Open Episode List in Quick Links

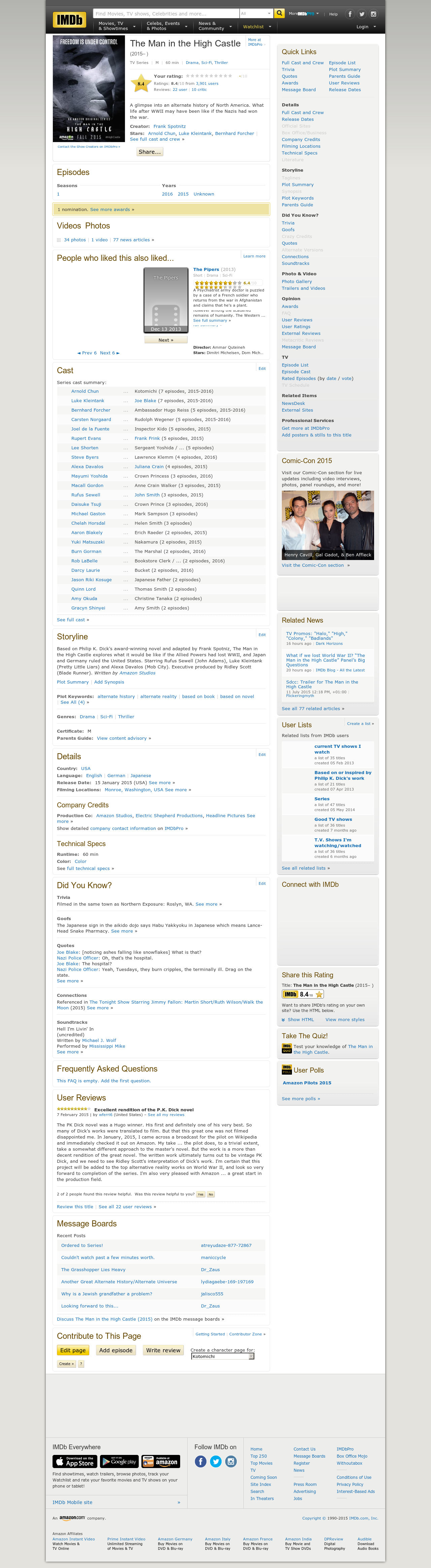point(342,63)
